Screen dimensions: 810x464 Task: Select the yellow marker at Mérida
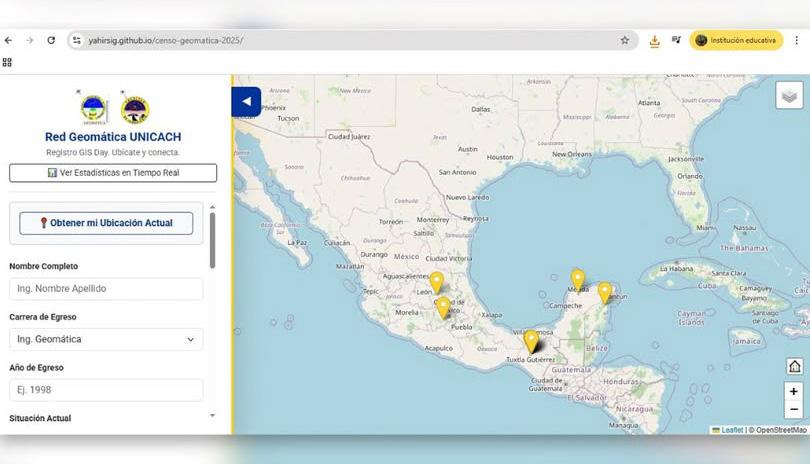578,280
